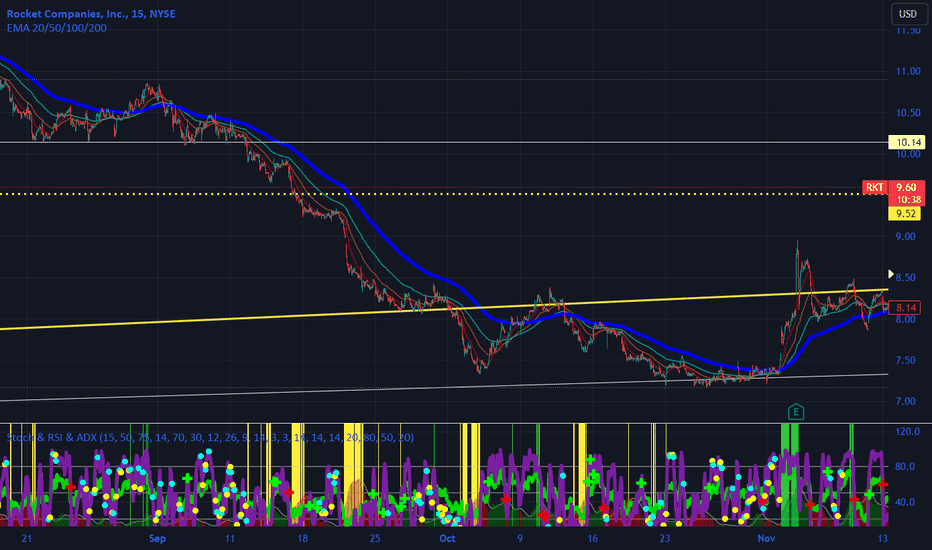Click the red 9.60 current price label

click(906, 187)
